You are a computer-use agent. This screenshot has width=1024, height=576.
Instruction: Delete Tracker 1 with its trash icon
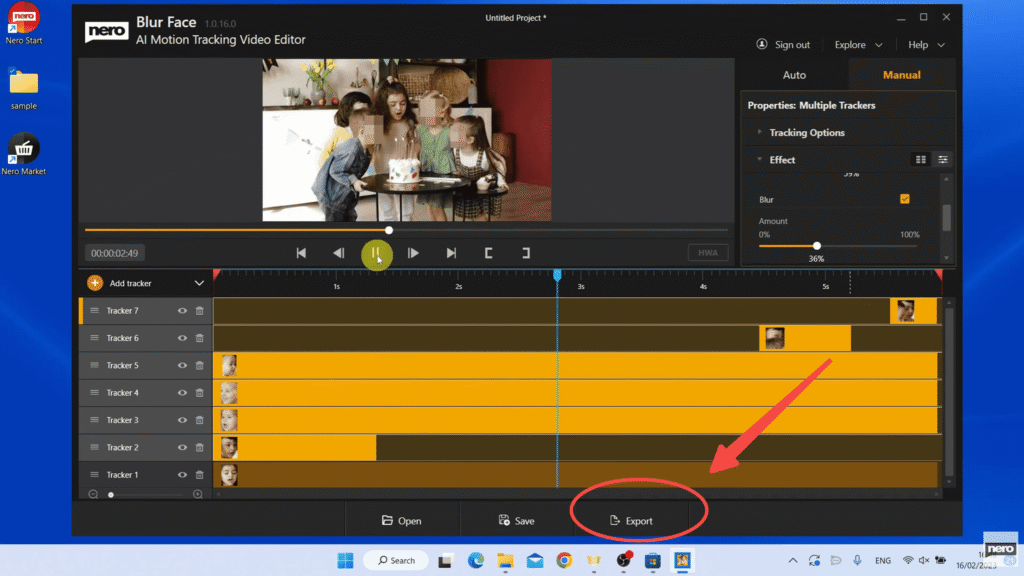200,475
